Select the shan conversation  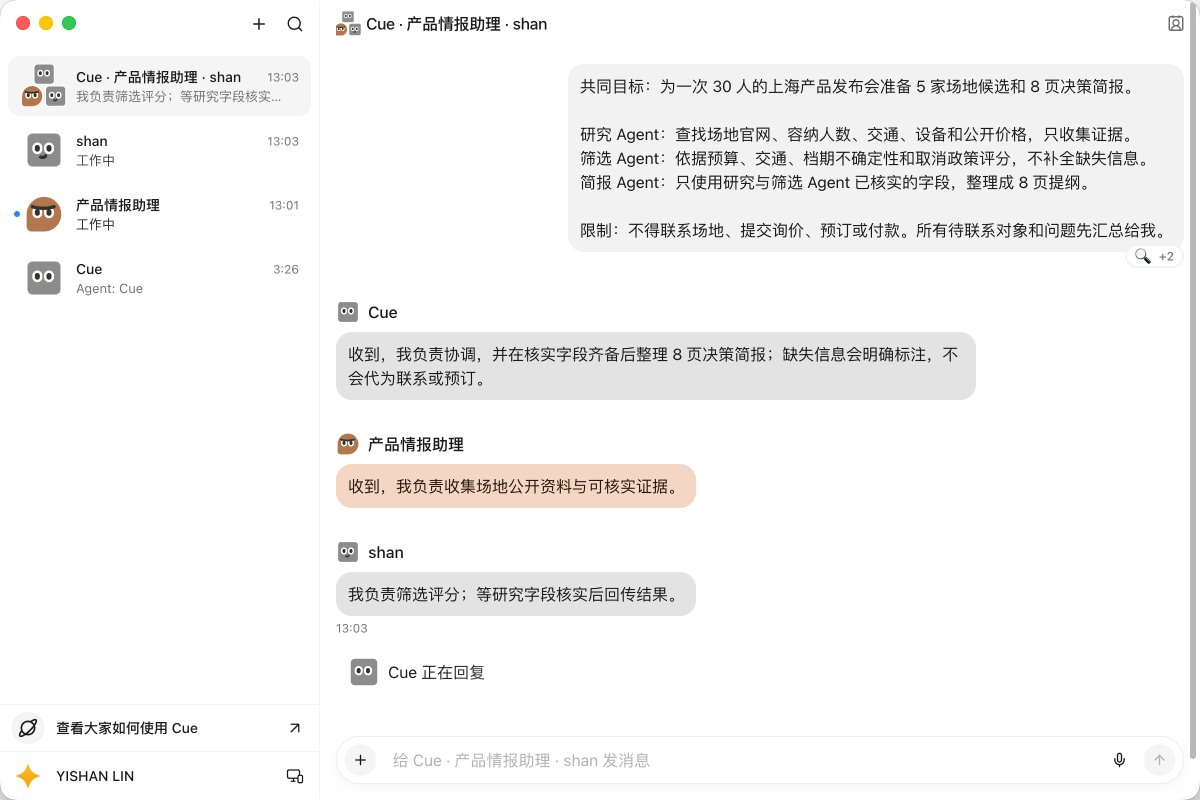159,150
